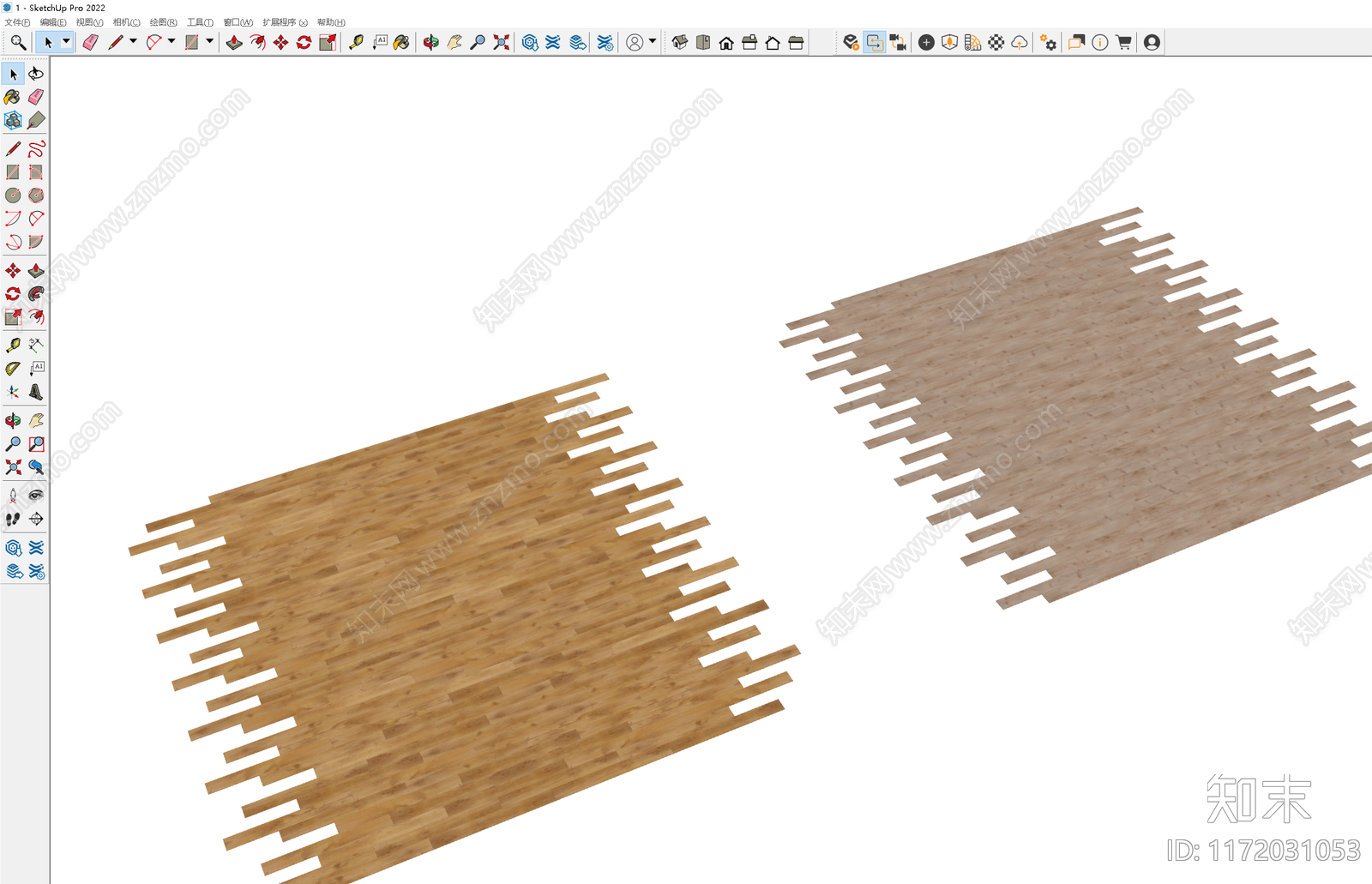Select Position Camera in the left toolbar
This screenshot has height=884, width=1372.
click(x=13, y=496)
